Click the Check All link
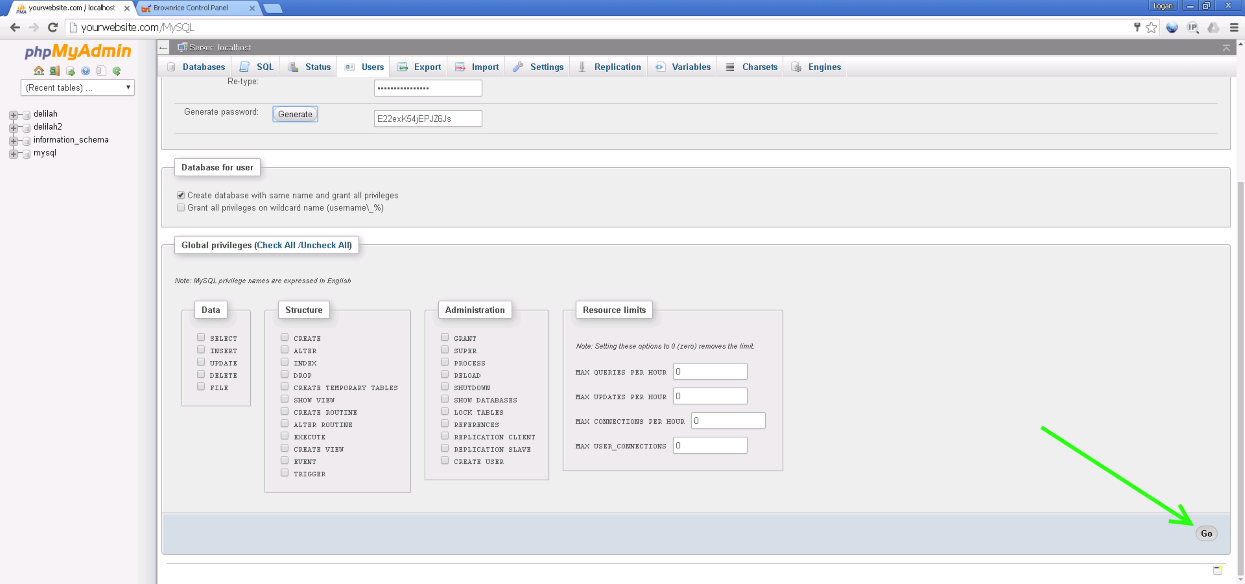Image resolution: width=1245 pixels, height=584 pixels. point(277,245)
